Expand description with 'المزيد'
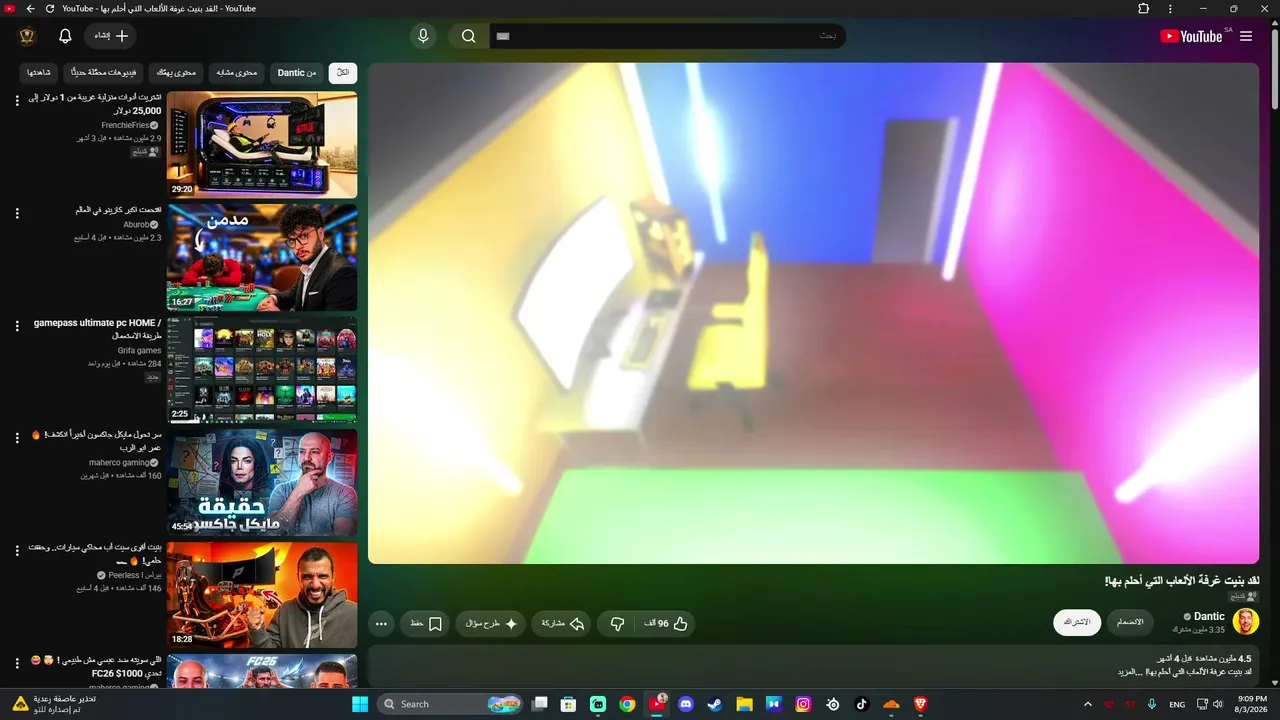The width and height of the screenshot is (1280, 720). (x=1129, y=672)
